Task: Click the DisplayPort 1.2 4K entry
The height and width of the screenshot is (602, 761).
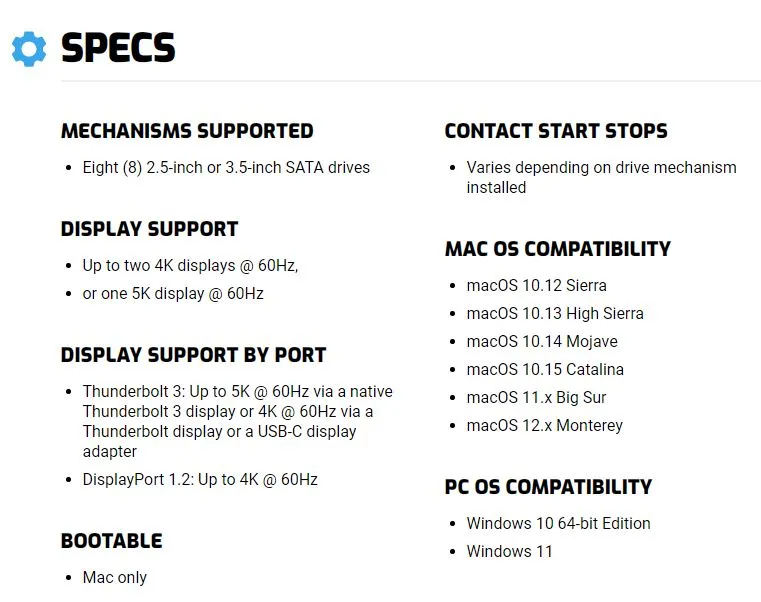Action: pyautogui.click(x=200, y=480)
